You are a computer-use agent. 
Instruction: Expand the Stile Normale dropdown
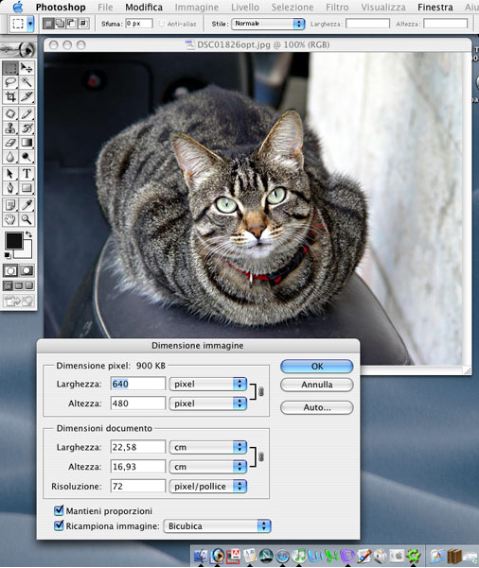268,24
